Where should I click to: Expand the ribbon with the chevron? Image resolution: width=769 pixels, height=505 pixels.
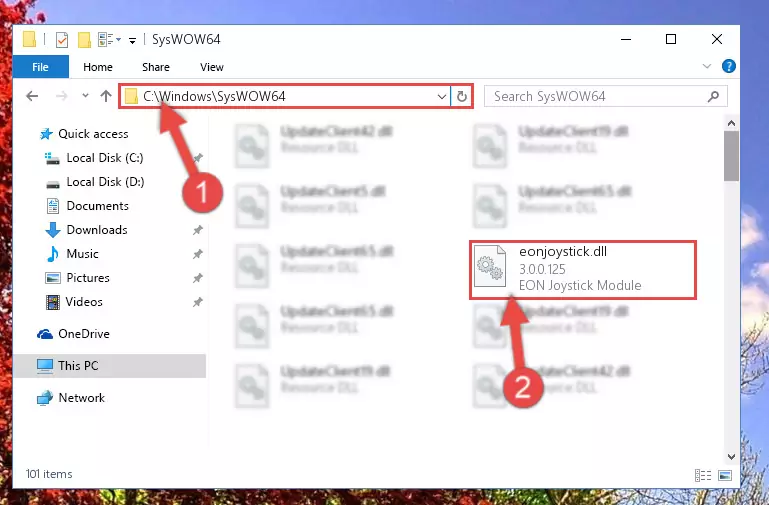[707, 66]
